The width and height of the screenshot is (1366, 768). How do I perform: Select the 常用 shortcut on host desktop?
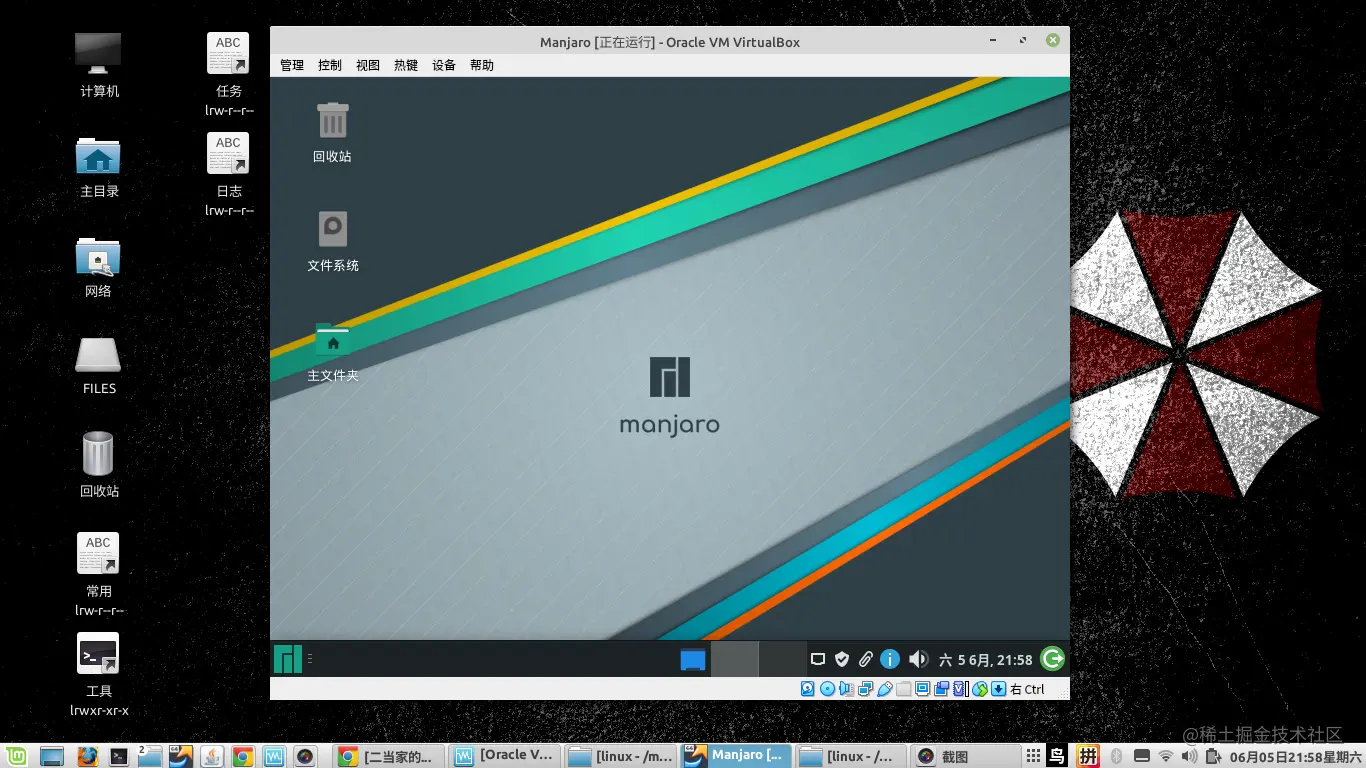[x=99, y=574]
